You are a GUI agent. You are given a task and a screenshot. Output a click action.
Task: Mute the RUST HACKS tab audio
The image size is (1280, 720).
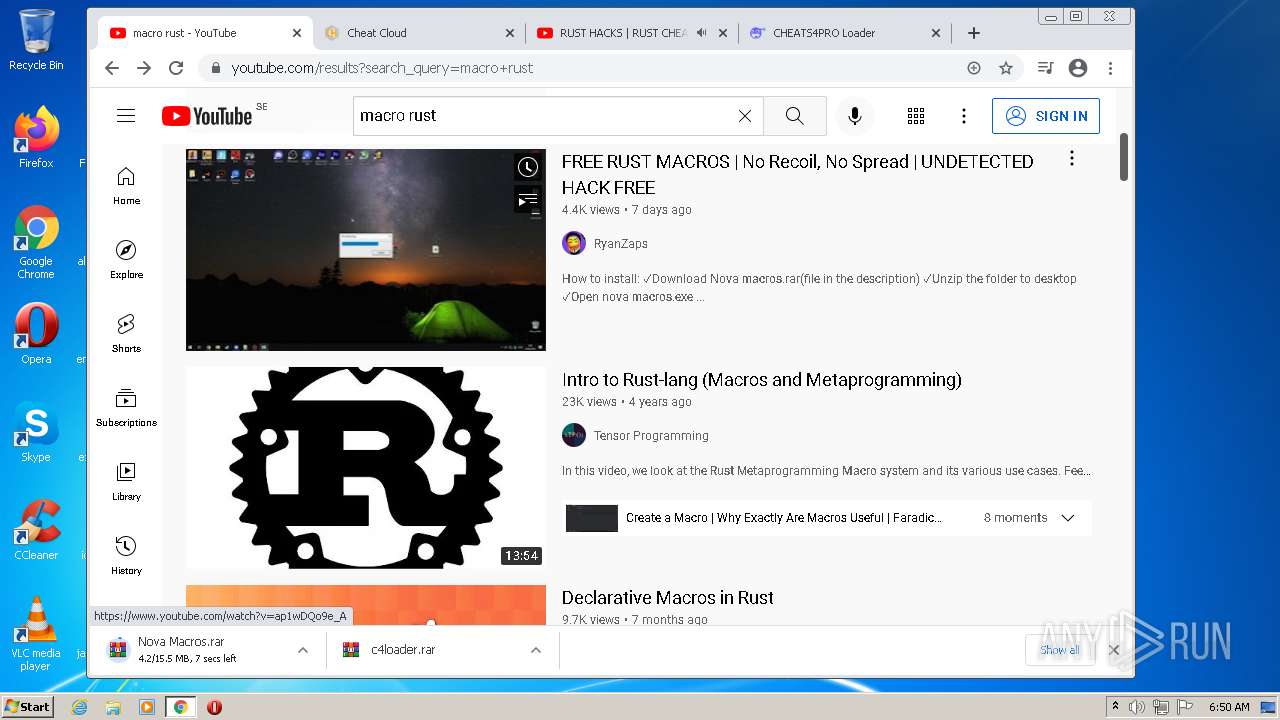tap(701, 33)
